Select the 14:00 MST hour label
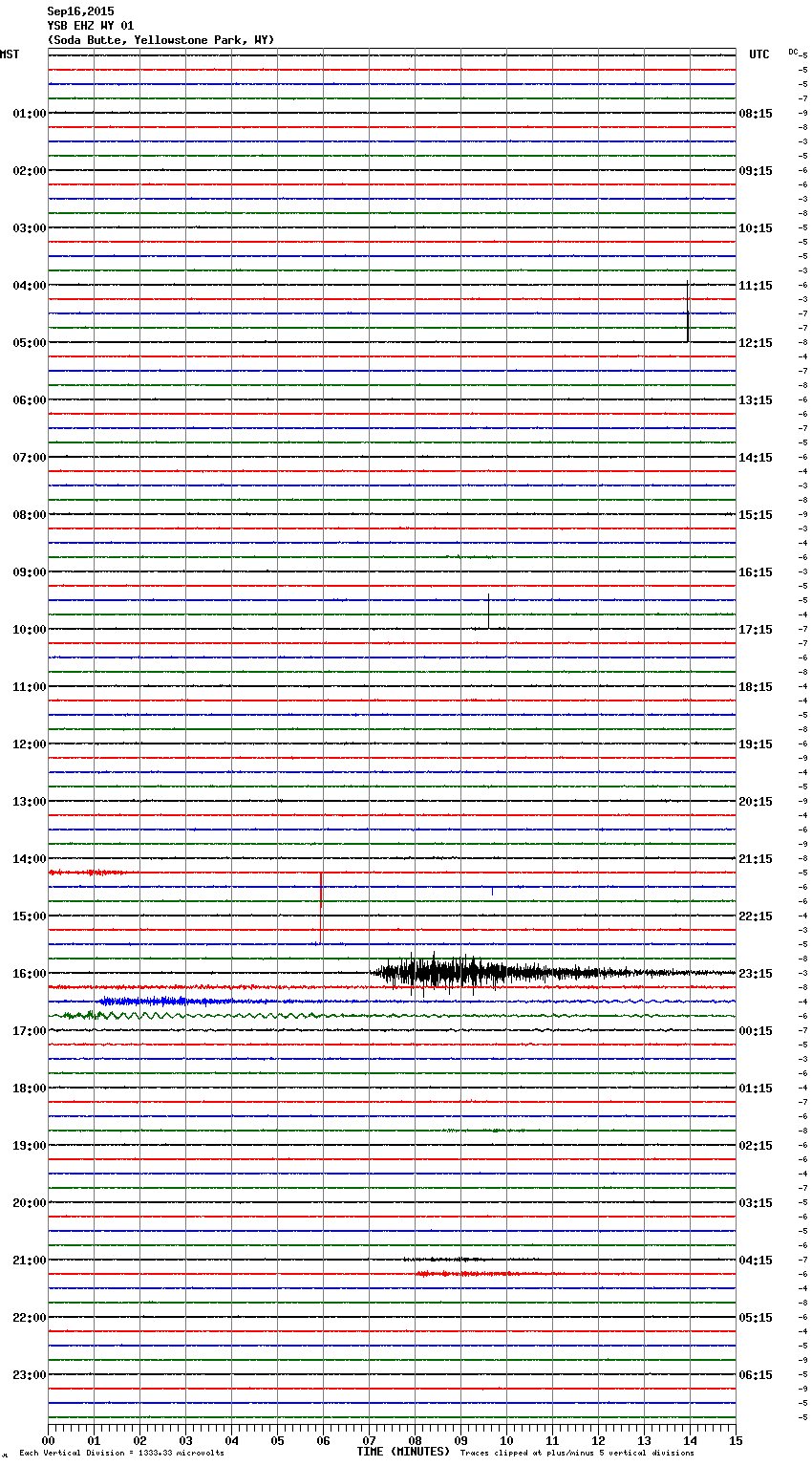Image resolution: width=812 pixels, height=1466 pixels. [x=29, y=859]
